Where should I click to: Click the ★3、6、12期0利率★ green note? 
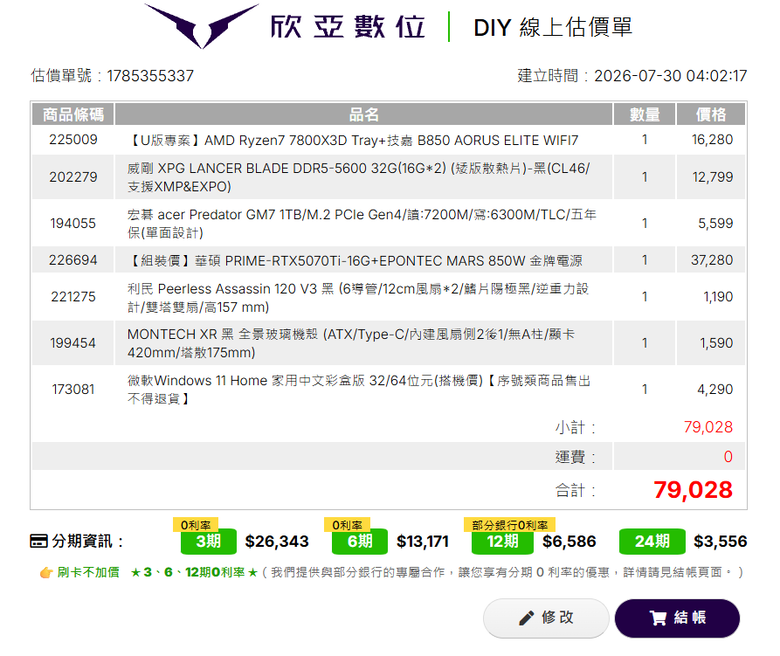[x=194, y=572]
